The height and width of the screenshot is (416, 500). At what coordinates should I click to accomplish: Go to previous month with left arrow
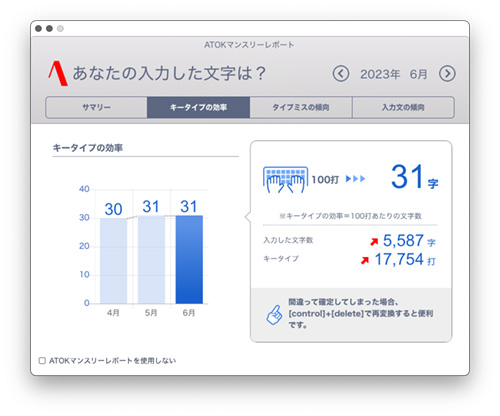tap(341, 74)
